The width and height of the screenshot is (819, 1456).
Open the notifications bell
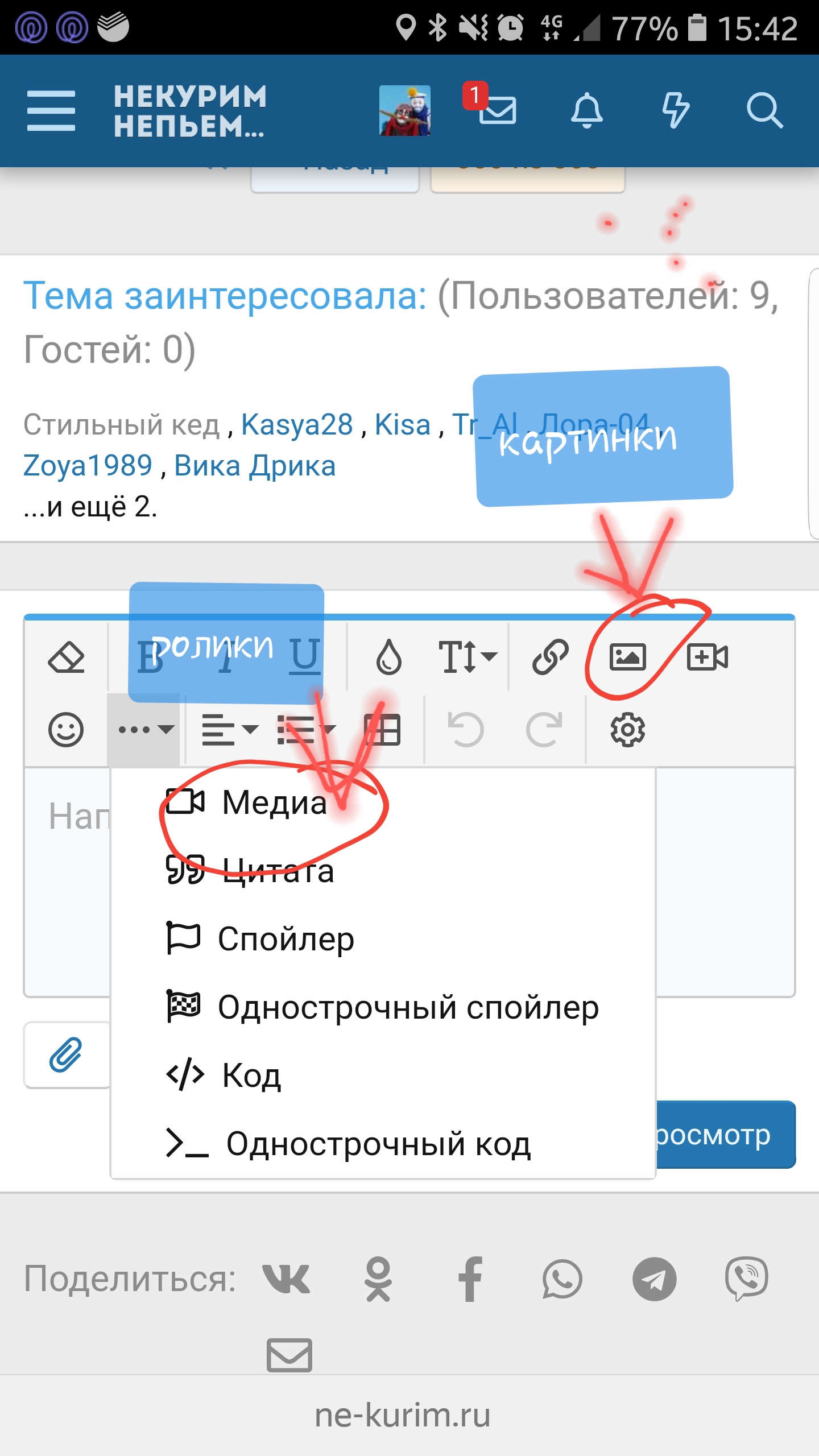coord(586,110)
